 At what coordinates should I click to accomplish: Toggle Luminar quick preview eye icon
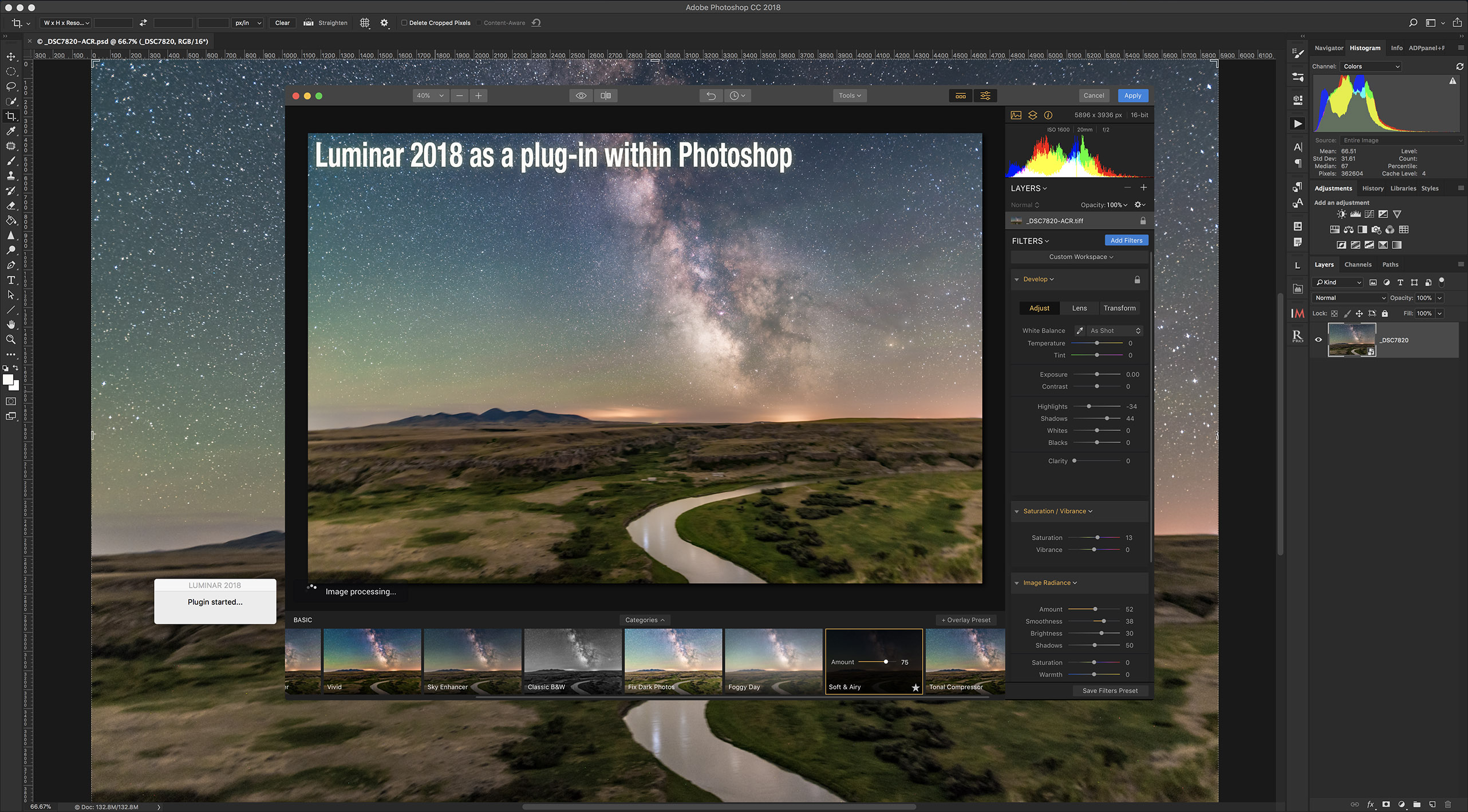[581, 96]
